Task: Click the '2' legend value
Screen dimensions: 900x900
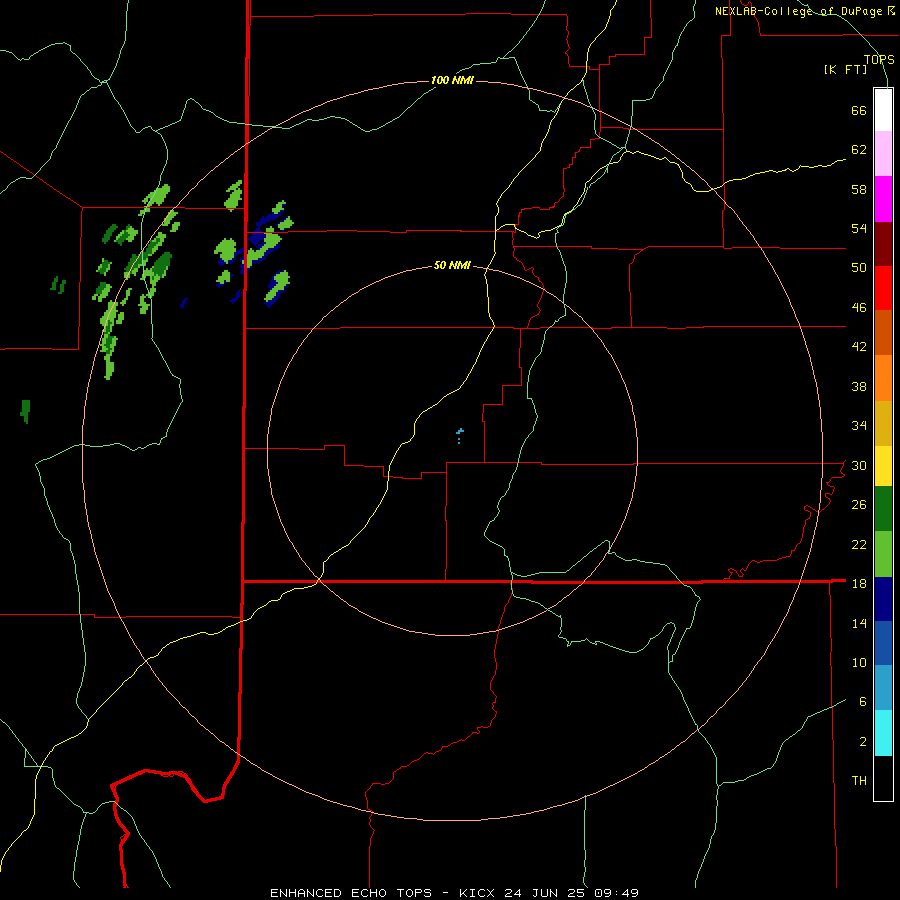Action: coord(863,742)
